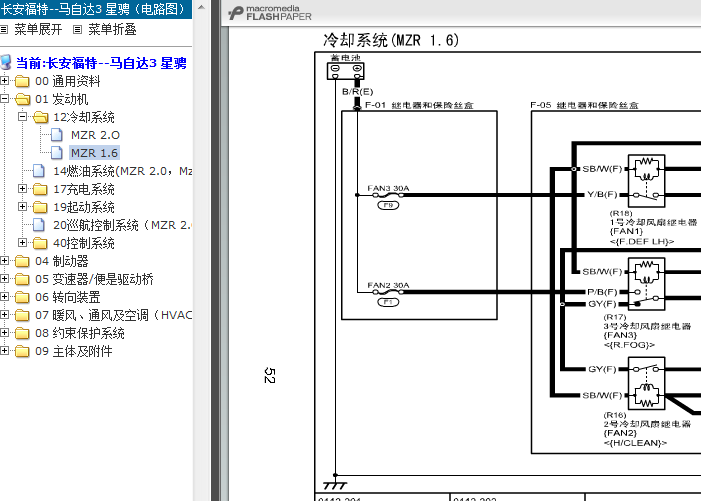This screenshot has height=501, width=701.
Task: Open the 20巡航控制系统 diagram entry
Action: (x=122, y=225)
